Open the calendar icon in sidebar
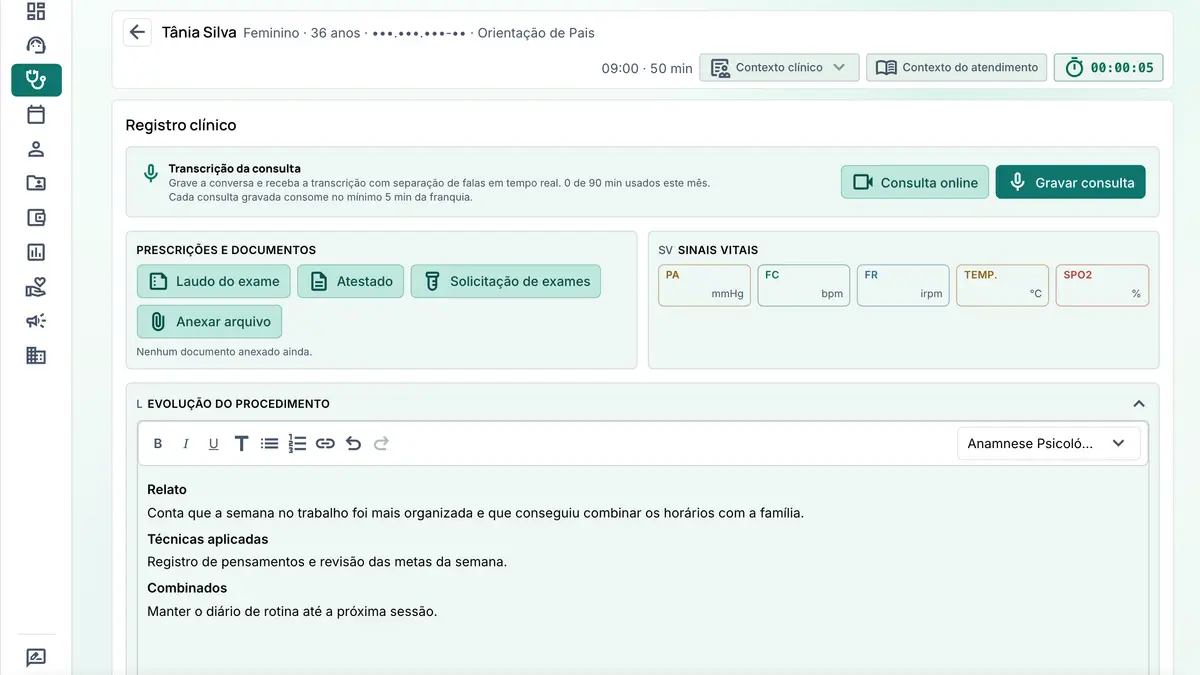 [x=36, y=114]
